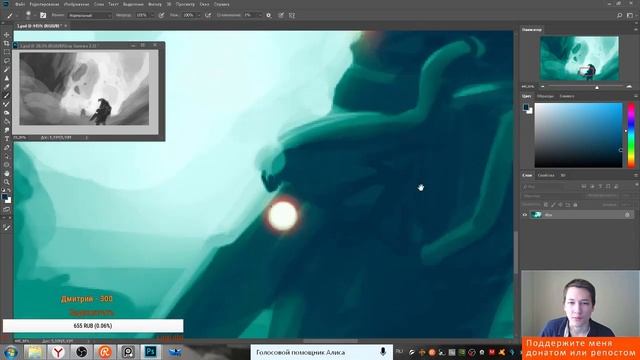
Task: Toggle lock transparent pixels icon
Action: 546,204
